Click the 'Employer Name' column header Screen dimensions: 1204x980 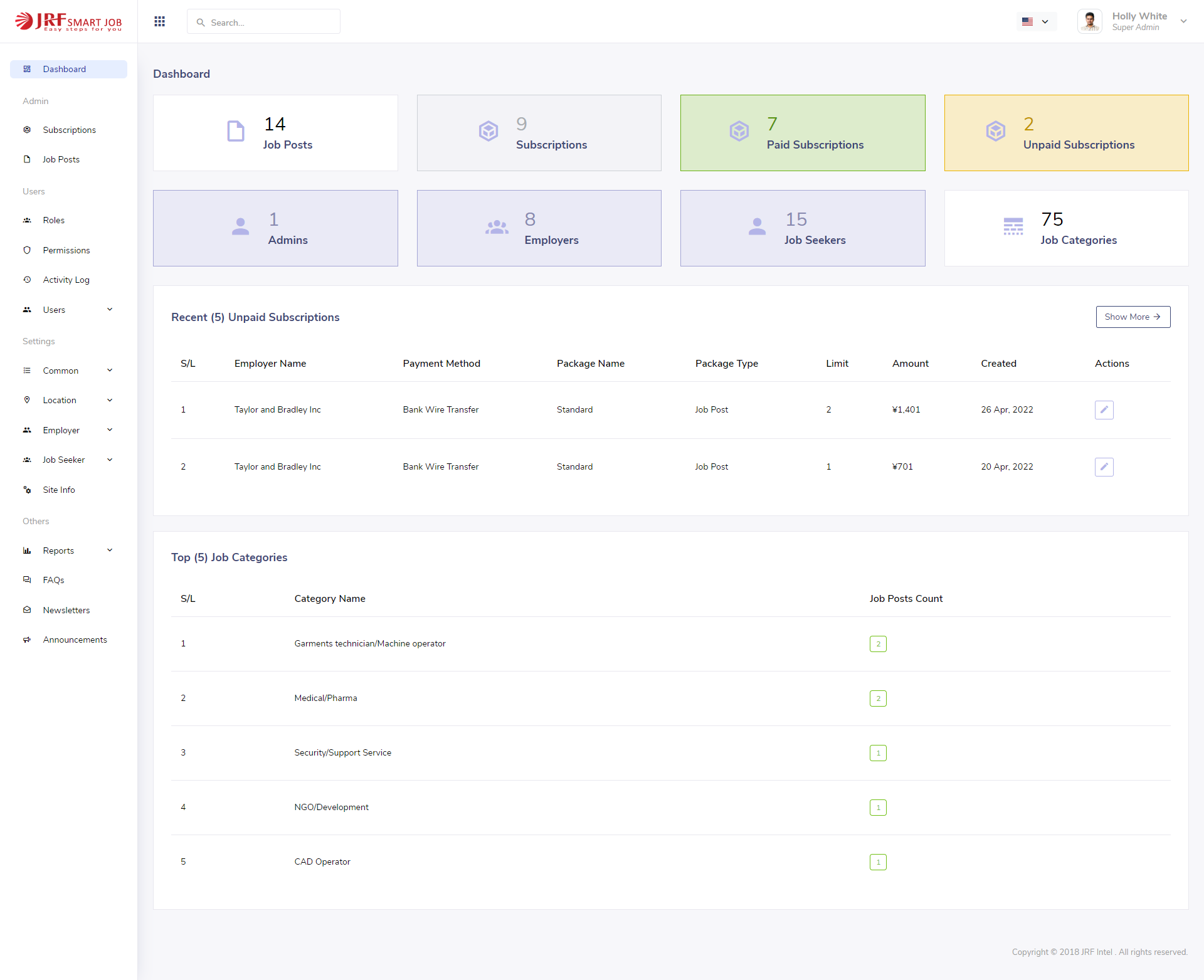[x=270, y=363]
